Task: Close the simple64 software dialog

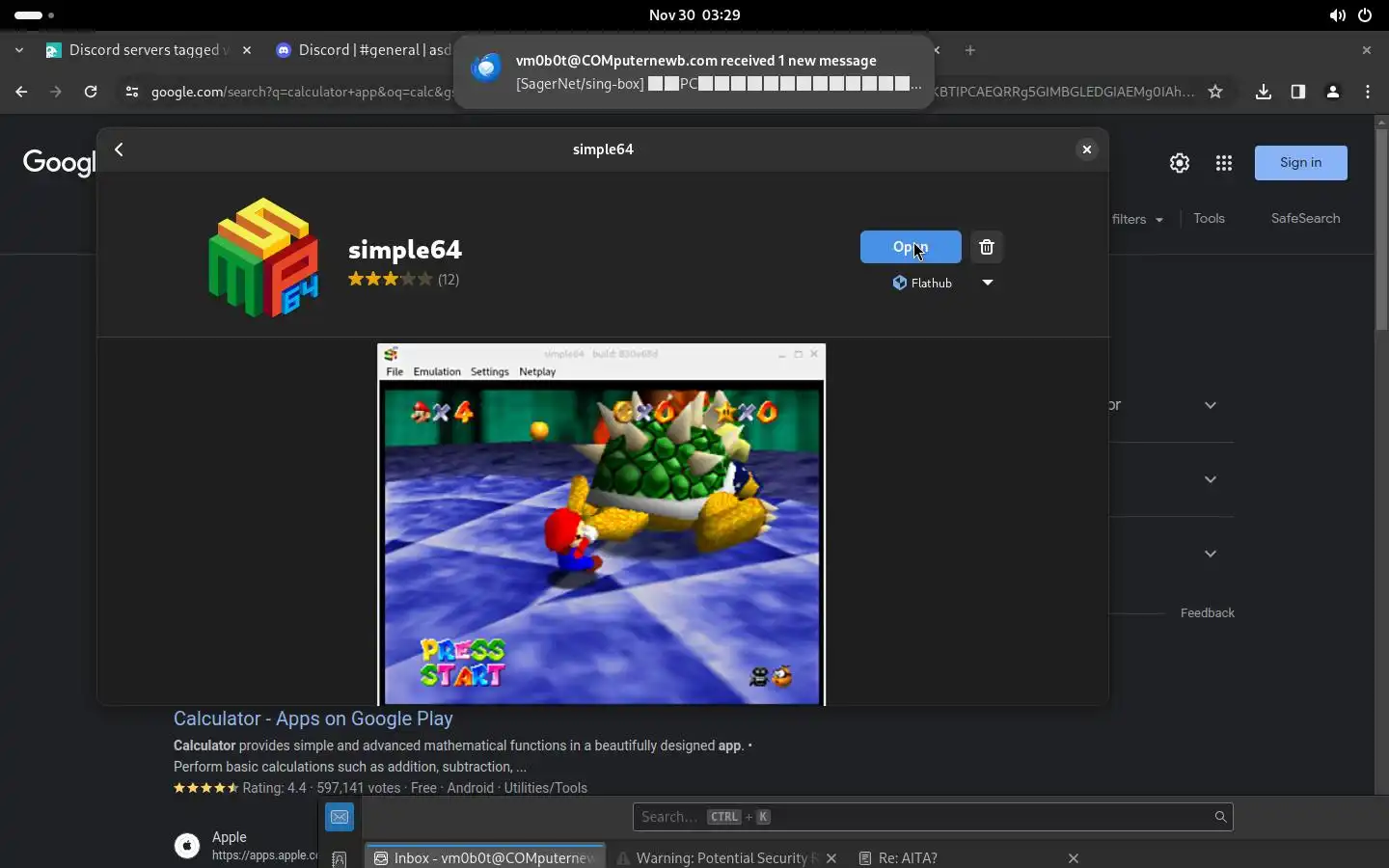Action: [1087, 149]
